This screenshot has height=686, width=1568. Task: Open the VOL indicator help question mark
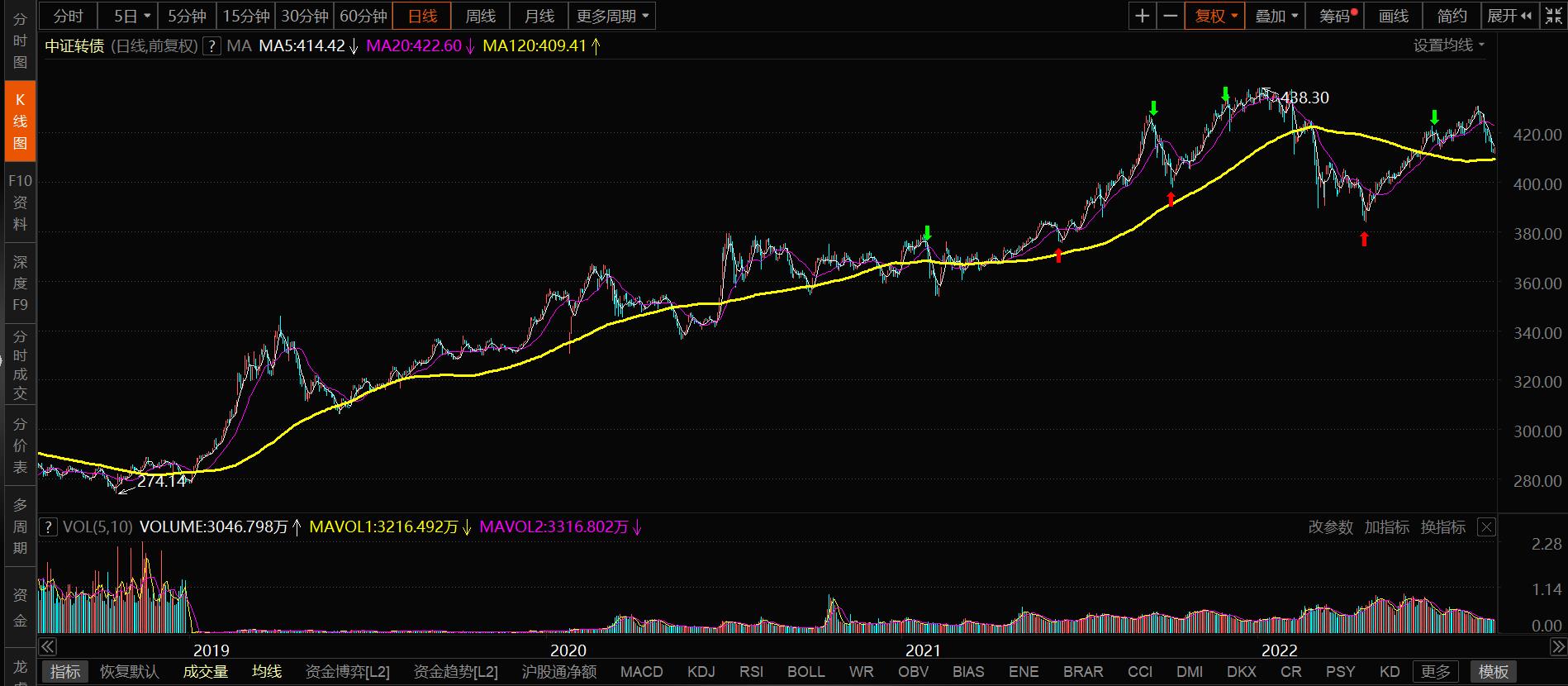click(x=49, y=527)
